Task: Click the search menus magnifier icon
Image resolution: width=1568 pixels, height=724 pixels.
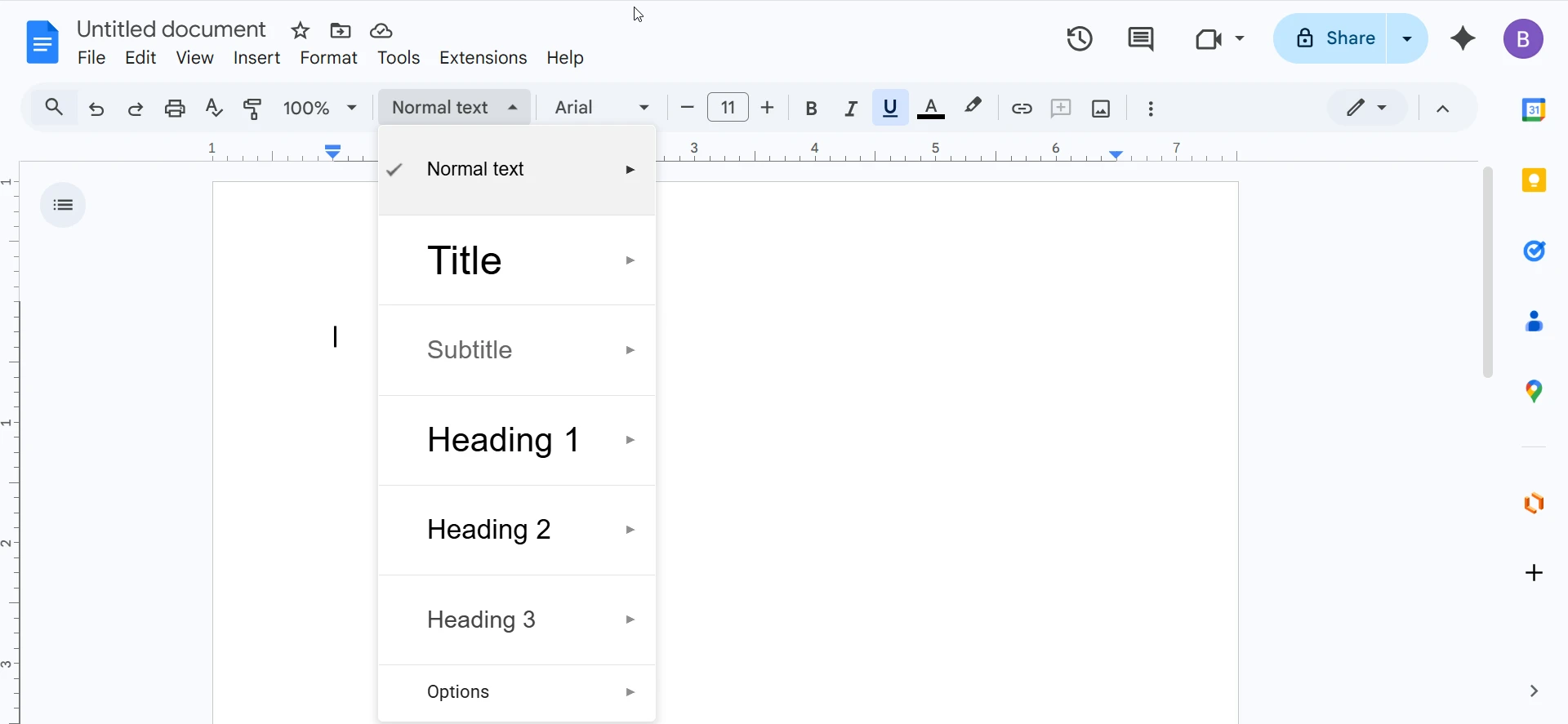Action: tap(54, 107)
